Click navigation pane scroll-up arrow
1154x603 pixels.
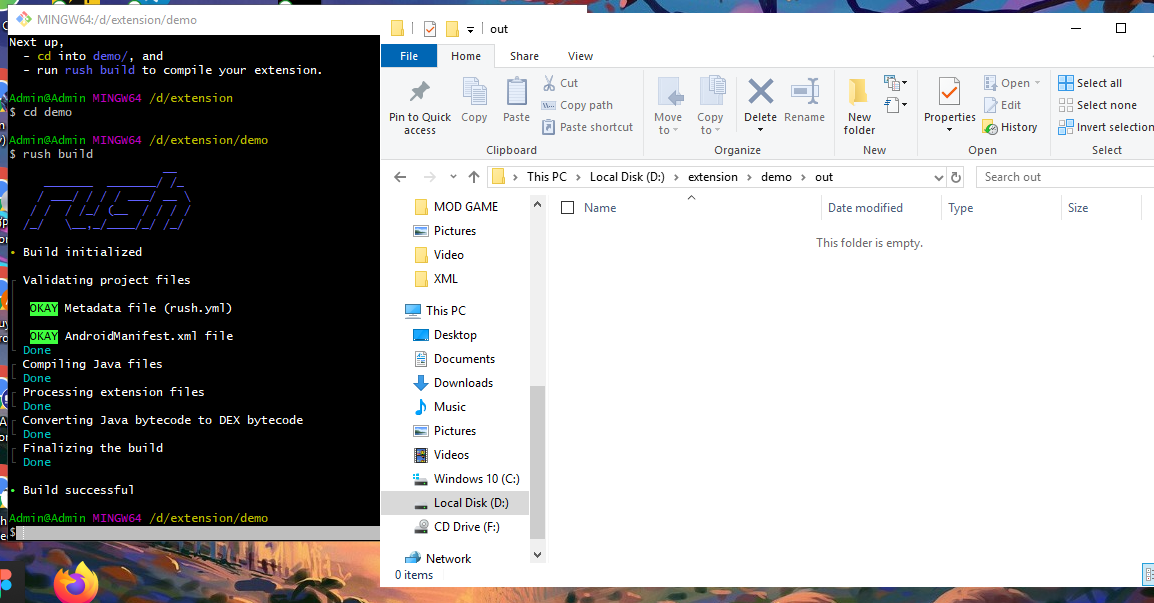[537, 204]
